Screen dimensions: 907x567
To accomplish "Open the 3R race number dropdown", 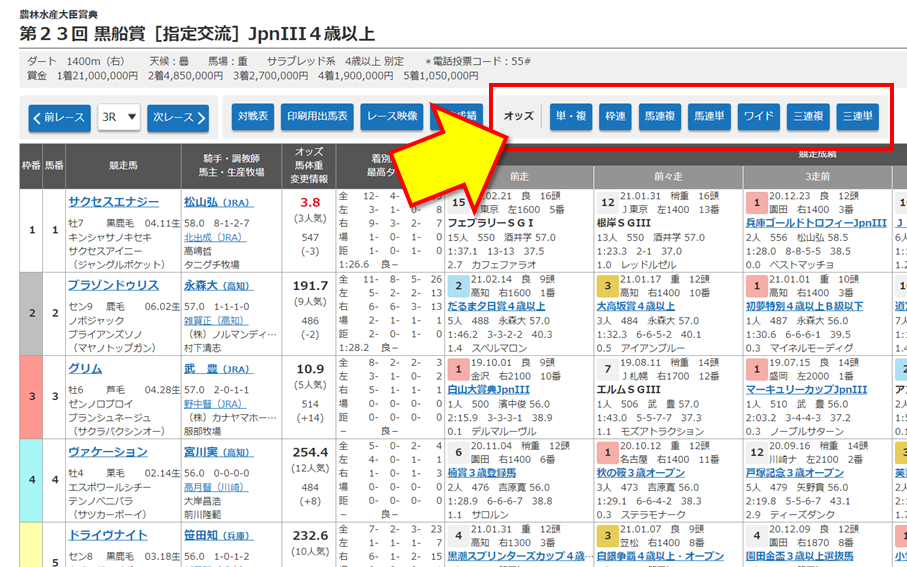I will [118, 117].
